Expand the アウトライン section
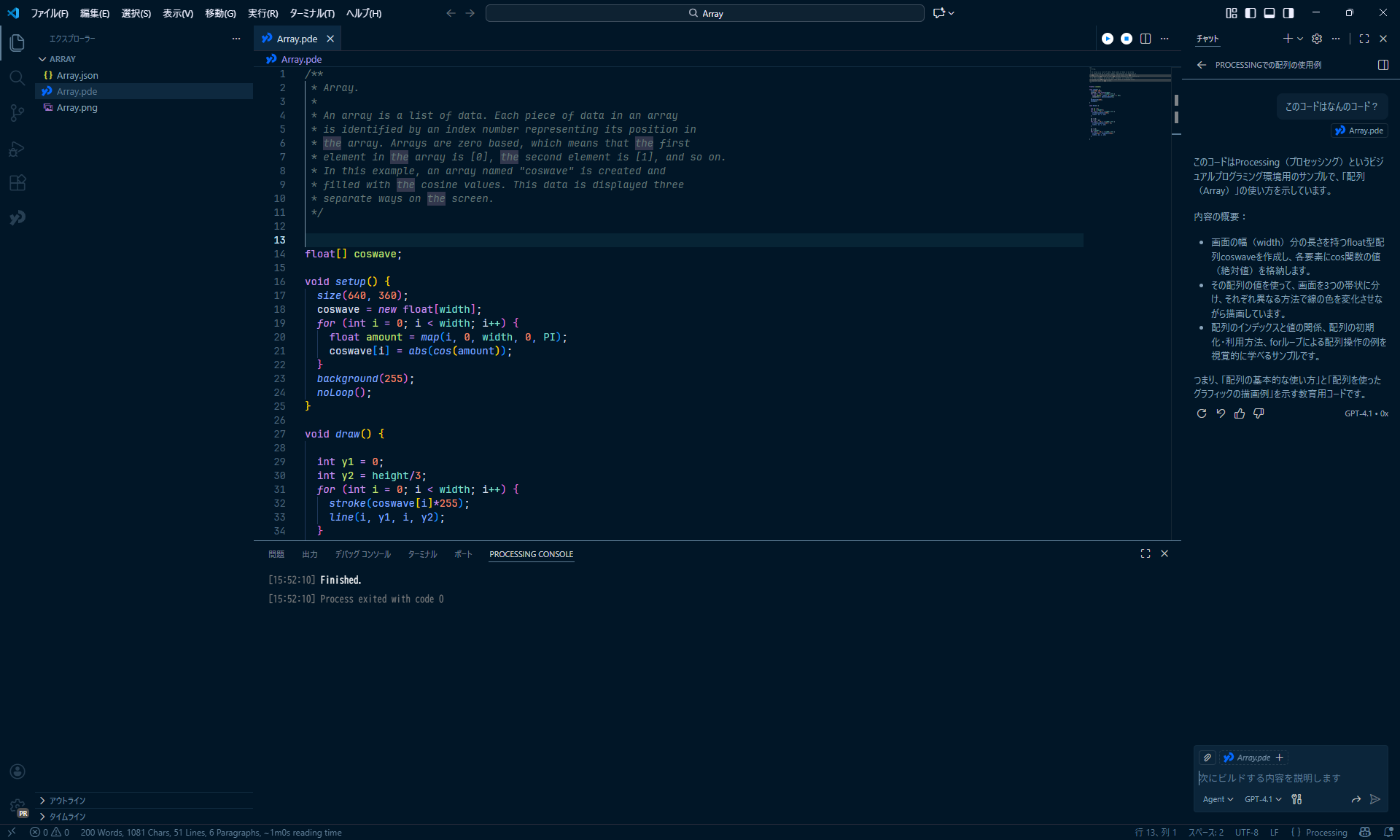This screenshot has height=840, width=1400. pyautogui.click(x=67, y=801)
